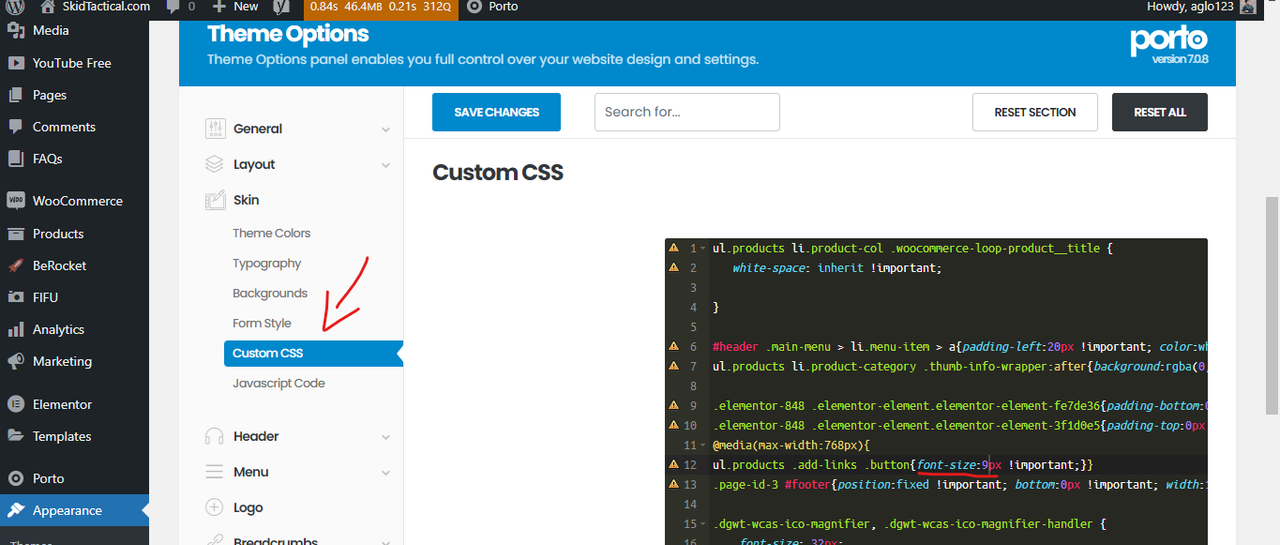Open the Theme Colors sub-option
The height and width of the screenshot is (545, 1280).
(272, 233)
